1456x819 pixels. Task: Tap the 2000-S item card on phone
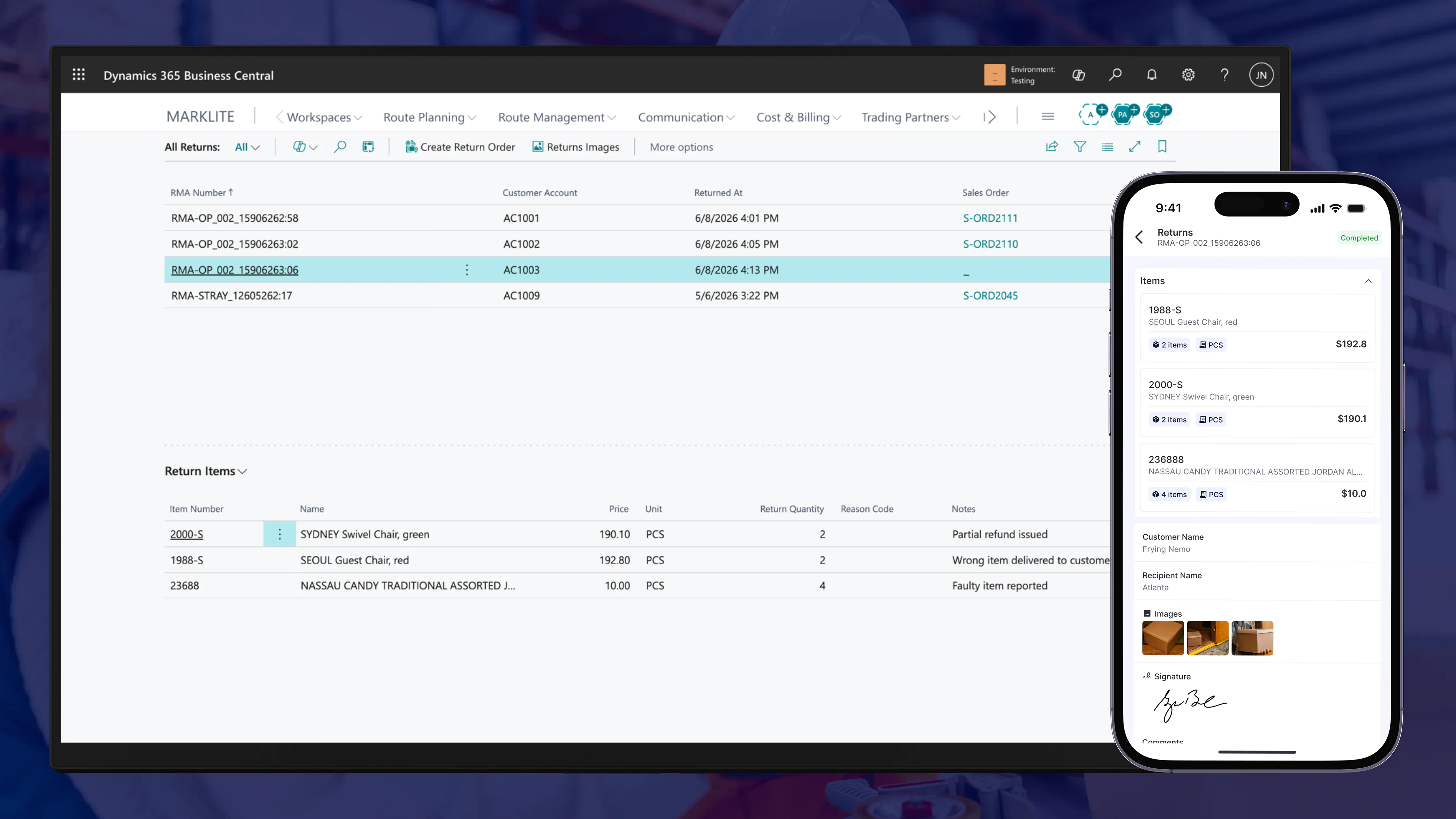pyautogui.click(x=1257, y=402)
